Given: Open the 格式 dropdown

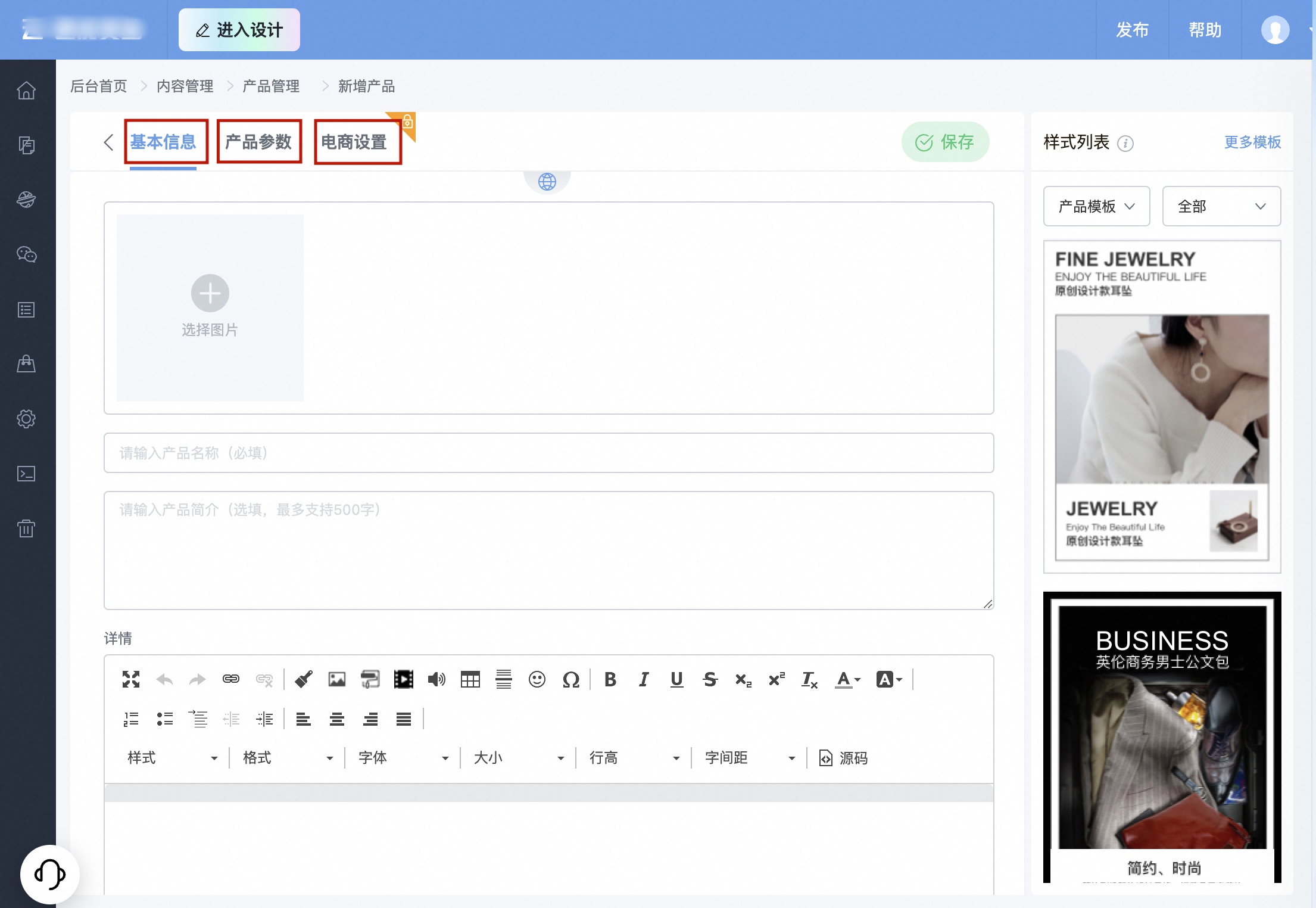Looking at the screenshot, I should 288,758.
